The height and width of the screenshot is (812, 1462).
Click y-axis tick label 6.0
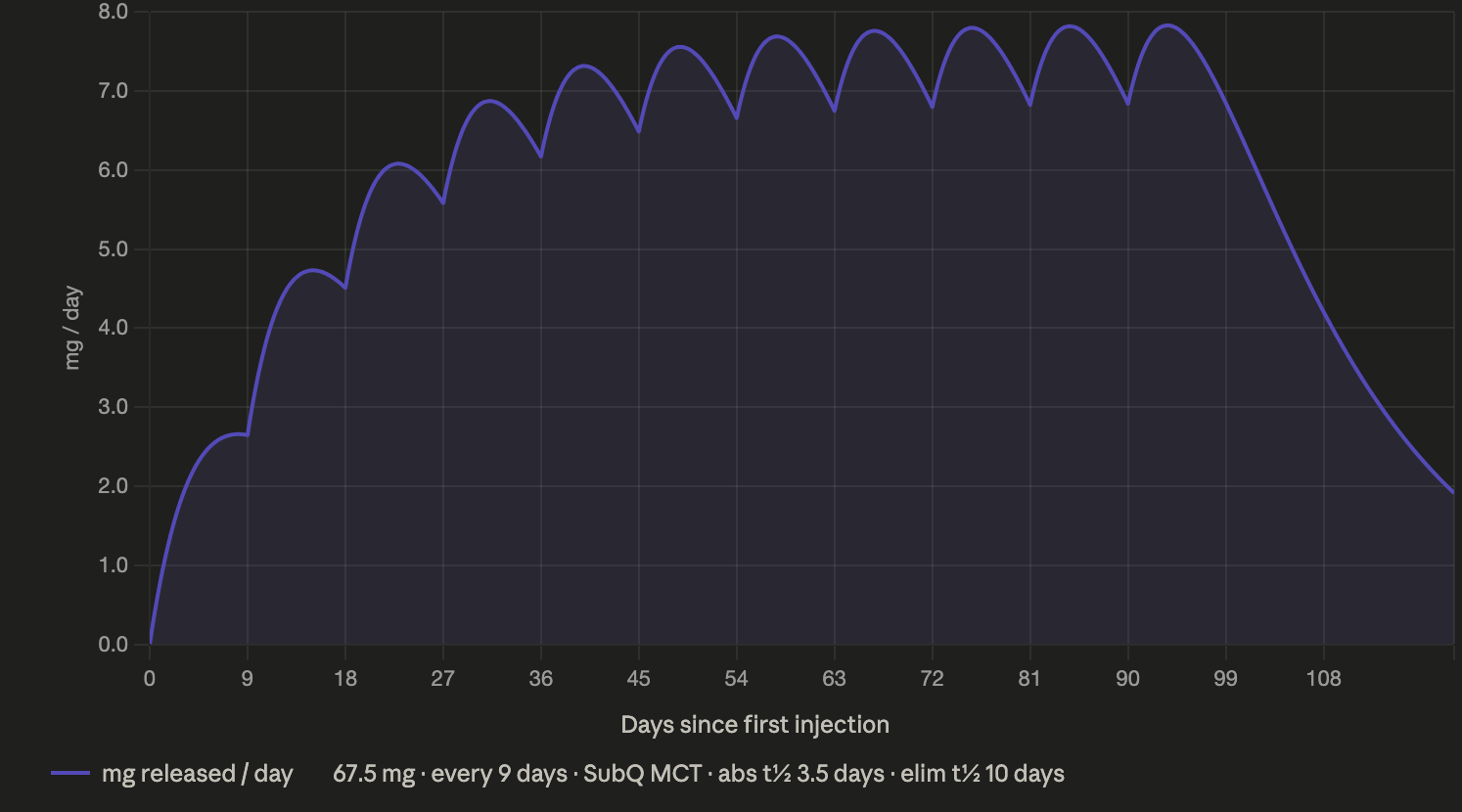tap(114, 170)
